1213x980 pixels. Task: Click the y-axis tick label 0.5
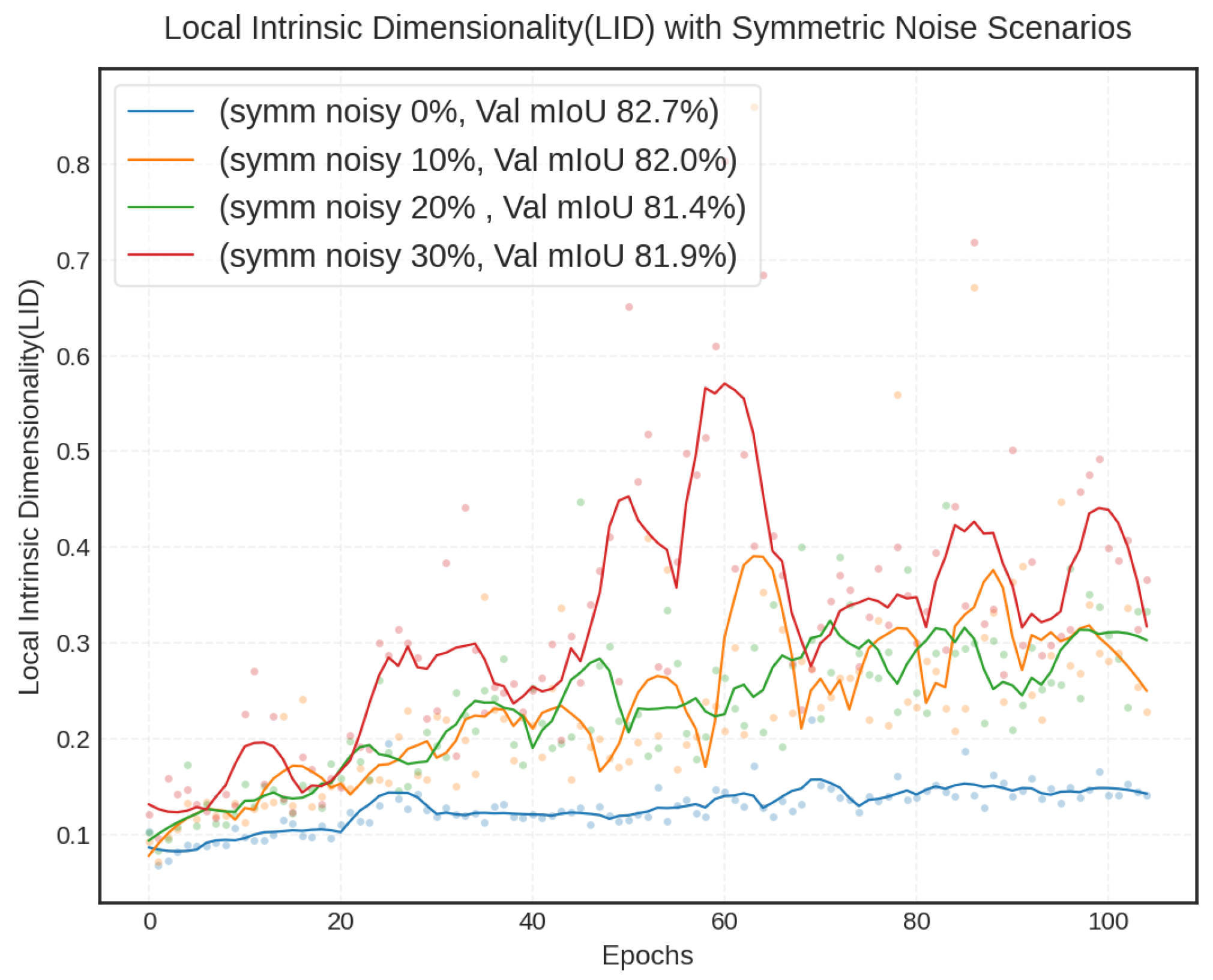point(73,452)
